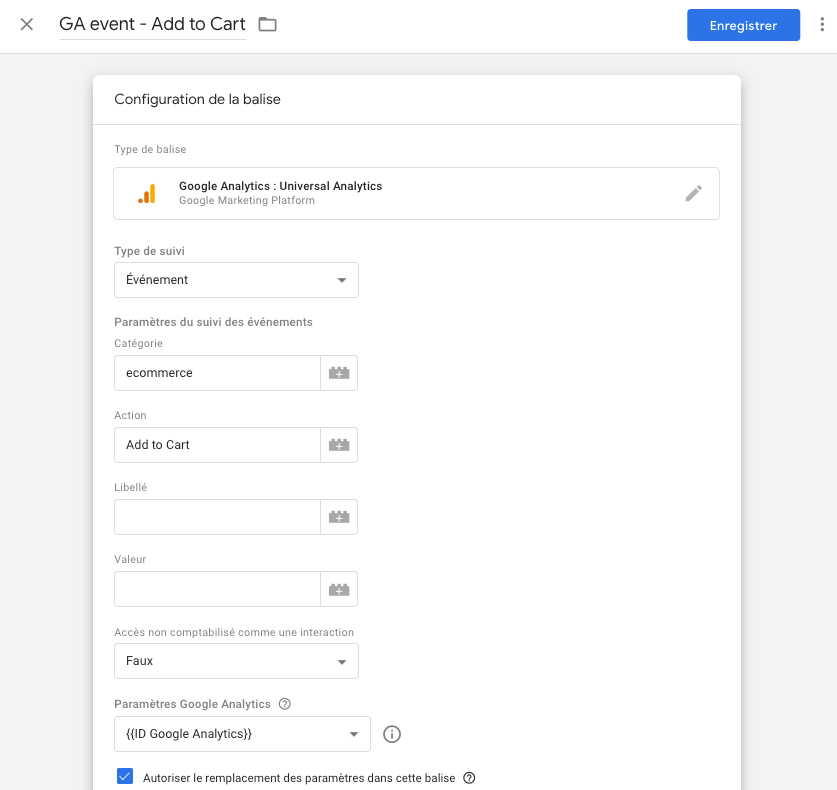837x790 pixels.
Task: Insert variable for the Valeur field
Action: coord(339,589)
